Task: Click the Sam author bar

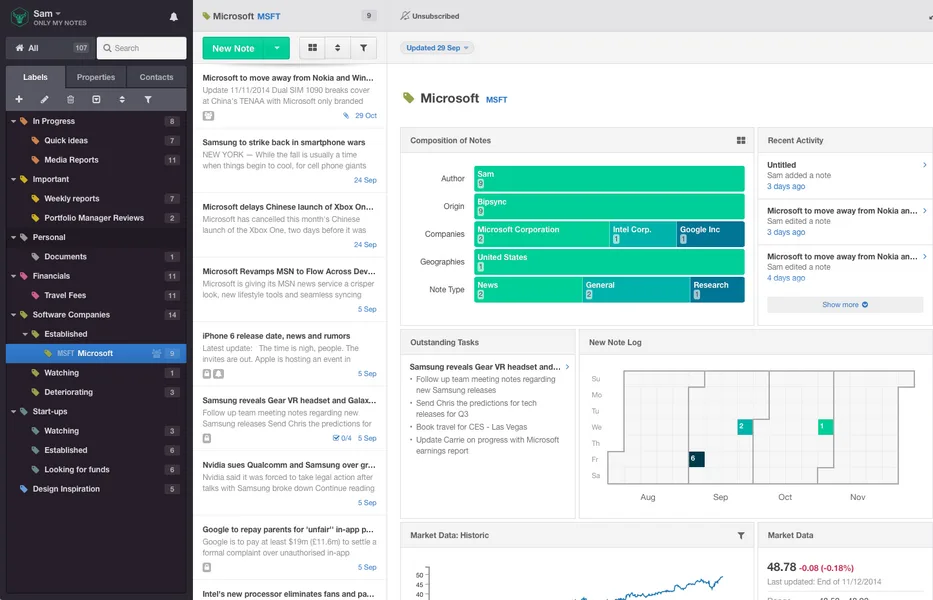Action: click(609, 179)
